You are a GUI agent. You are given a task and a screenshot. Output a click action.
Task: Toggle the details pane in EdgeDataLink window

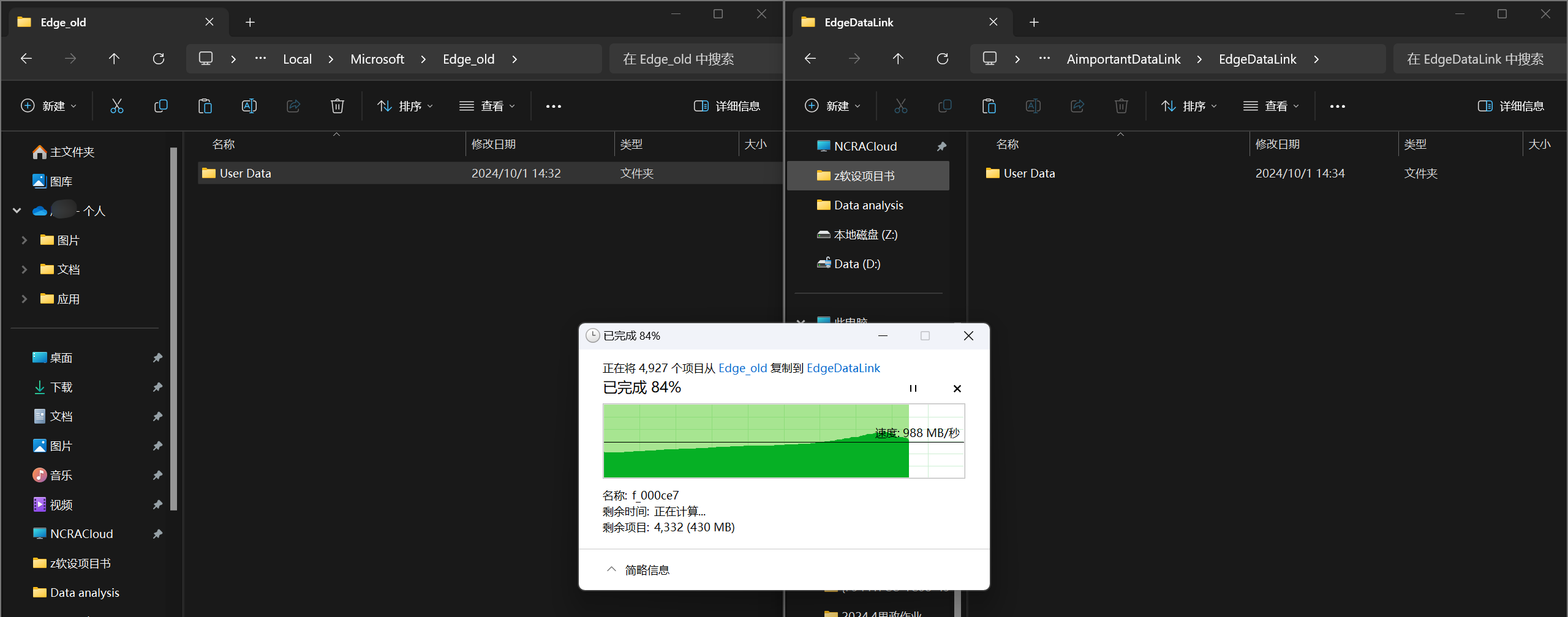coord(1511,107)
